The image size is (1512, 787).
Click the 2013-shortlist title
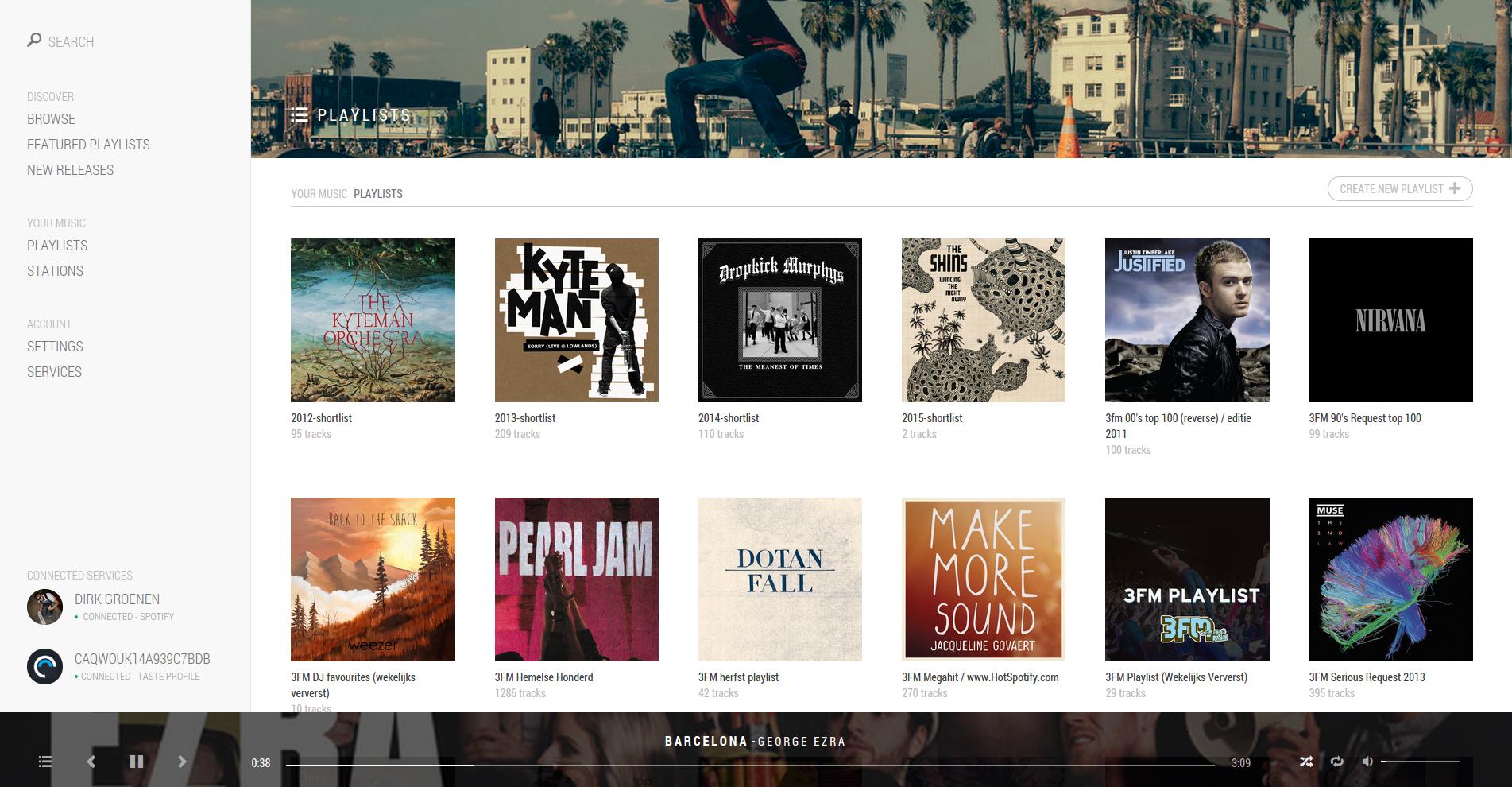tap(525, 418)
